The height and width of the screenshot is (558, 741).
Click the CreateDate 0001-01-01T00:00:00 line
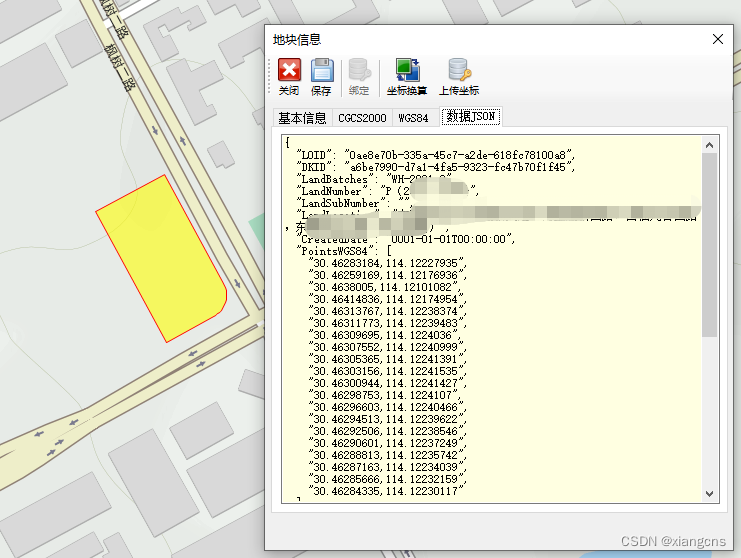[x=406, y=239]
